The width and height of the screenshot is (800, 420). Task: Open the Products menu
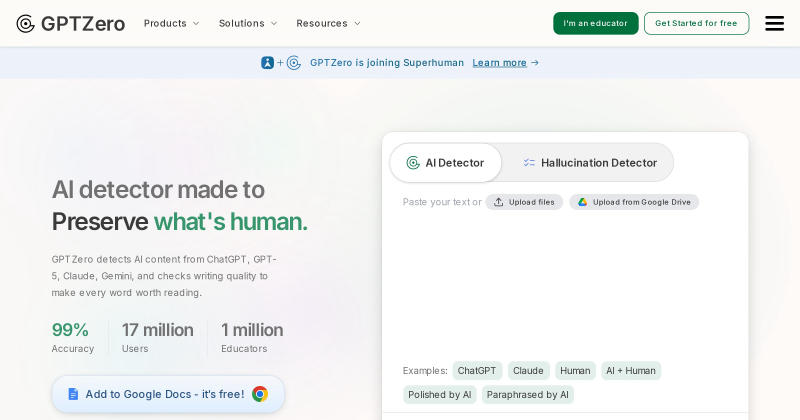tap(171, 23)
